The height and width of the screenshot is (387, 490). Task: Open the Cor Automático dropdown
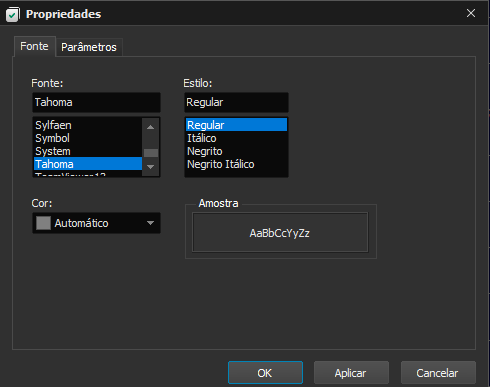point(96,223)
